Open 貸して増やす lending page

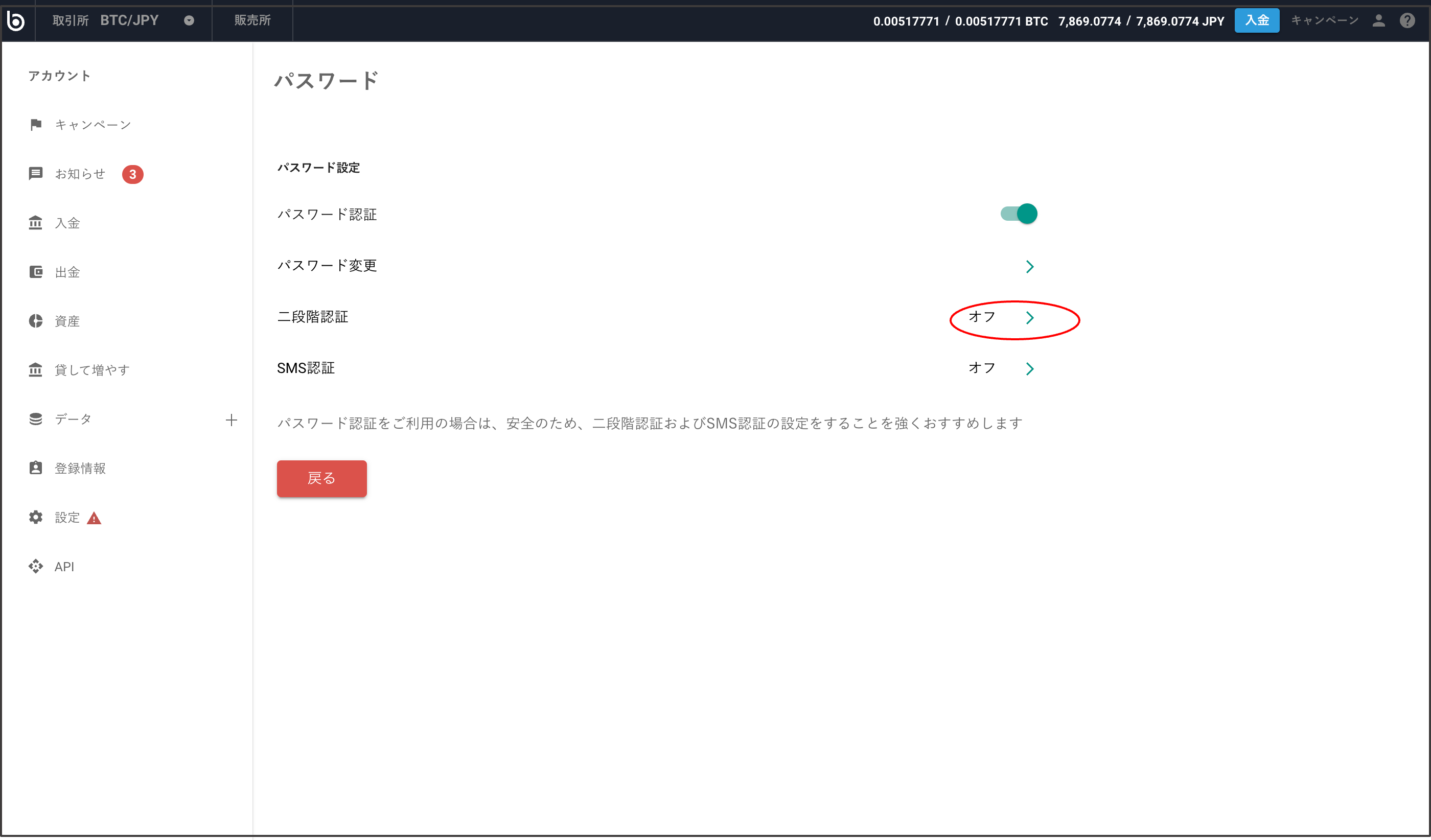(x=93, y=370)
